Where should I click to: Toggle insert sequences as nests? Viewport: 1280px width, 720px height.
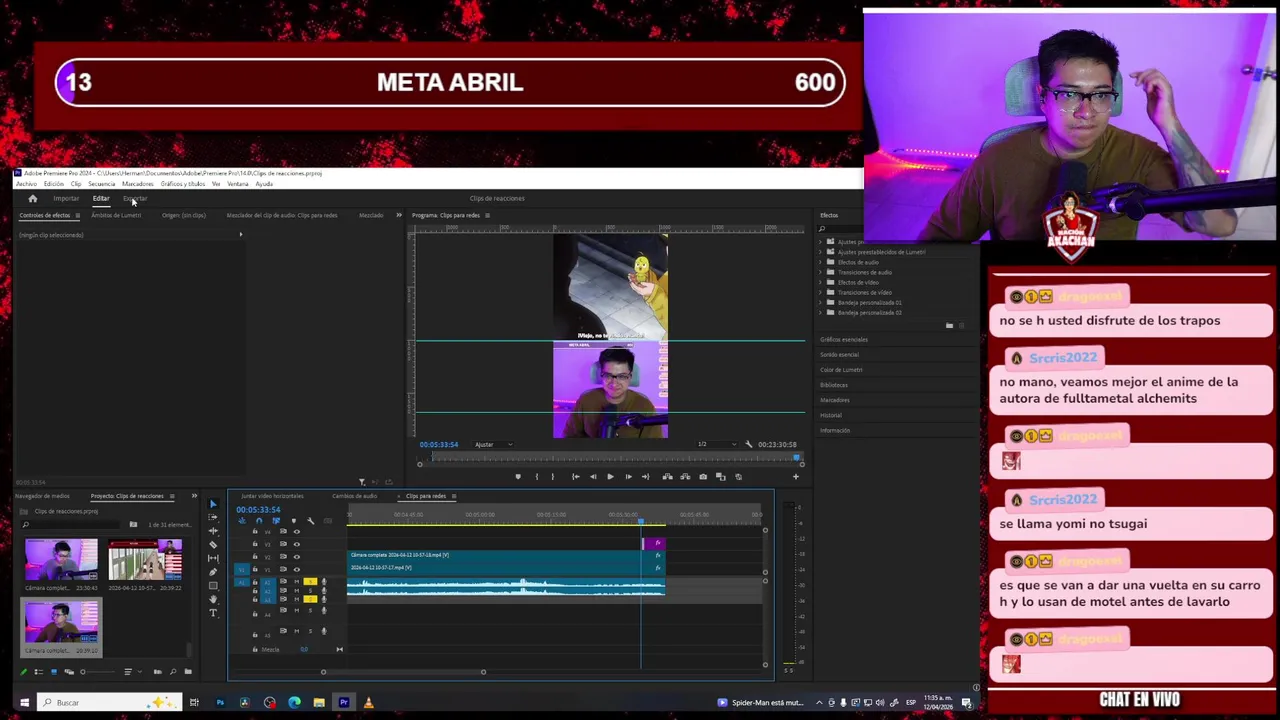[x=242, y=521]
